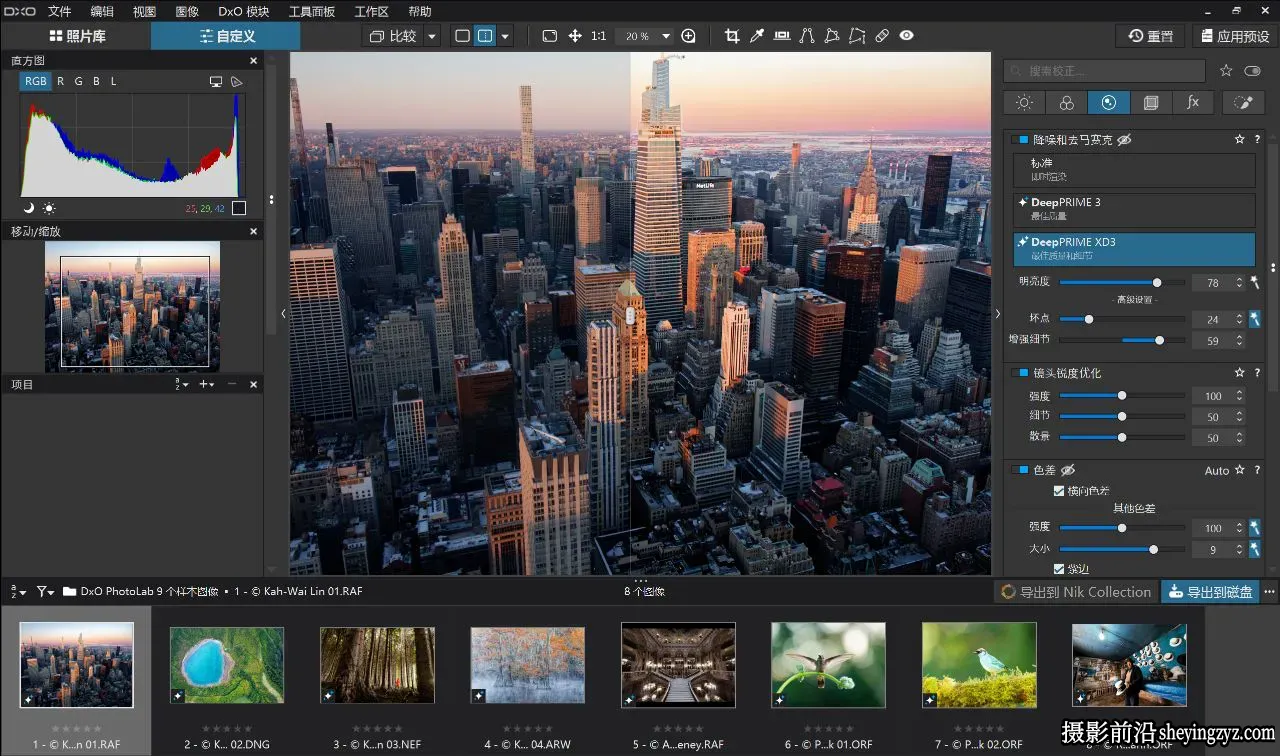Click the histogram monitor gamut icon
This screenshot has height=756, width=1280.
(x=216, y=81)
